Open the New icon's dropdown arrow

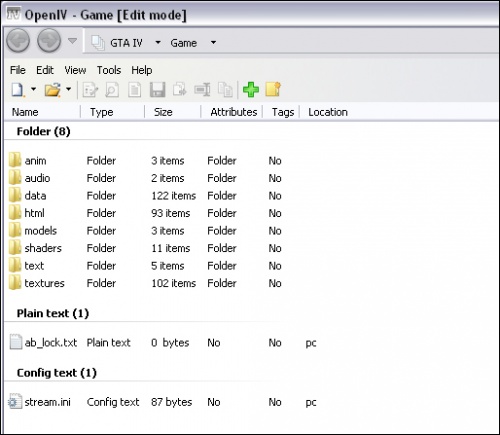click(33, 89)
